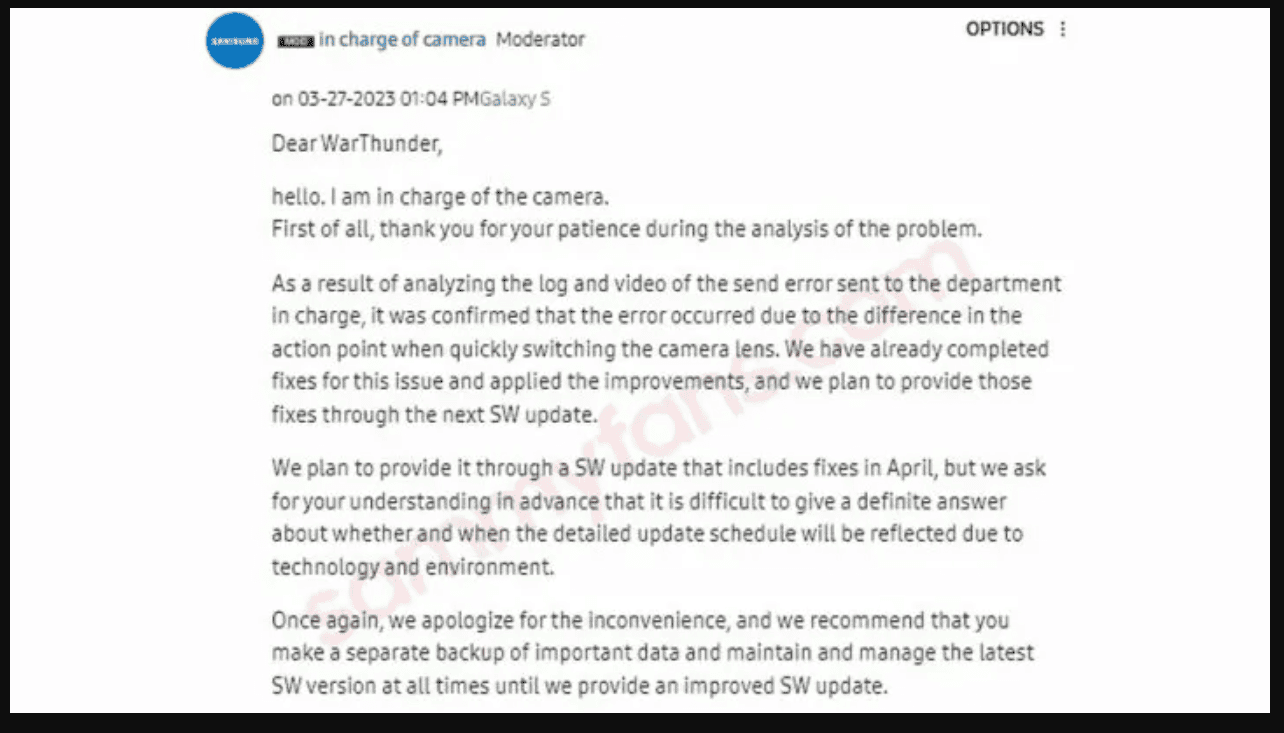Click the "thank you for your patience" line

coord(627,229)
